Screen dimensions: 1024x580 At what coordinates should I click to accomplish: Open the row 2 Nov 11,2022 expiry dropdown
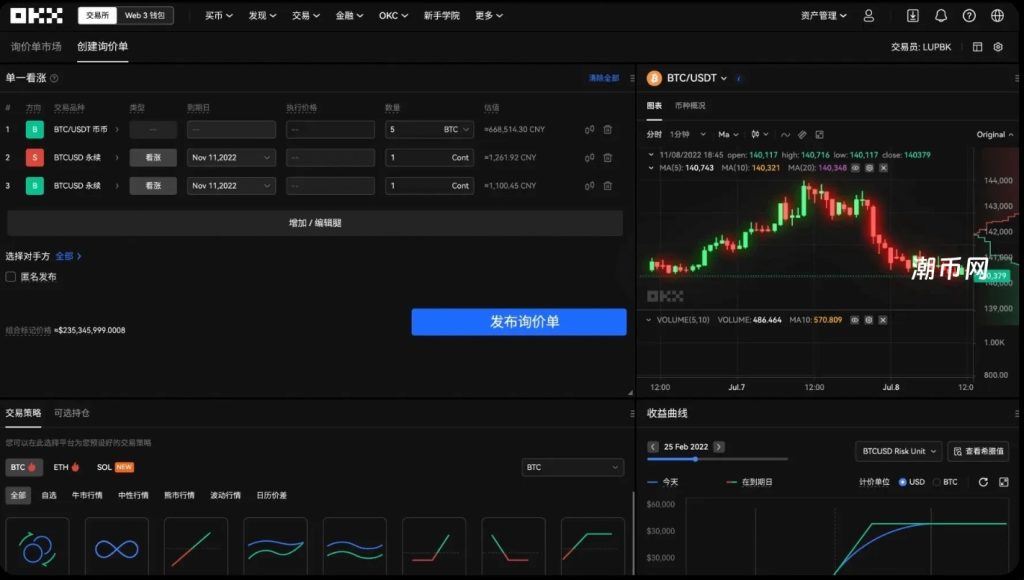click(230, 158)
